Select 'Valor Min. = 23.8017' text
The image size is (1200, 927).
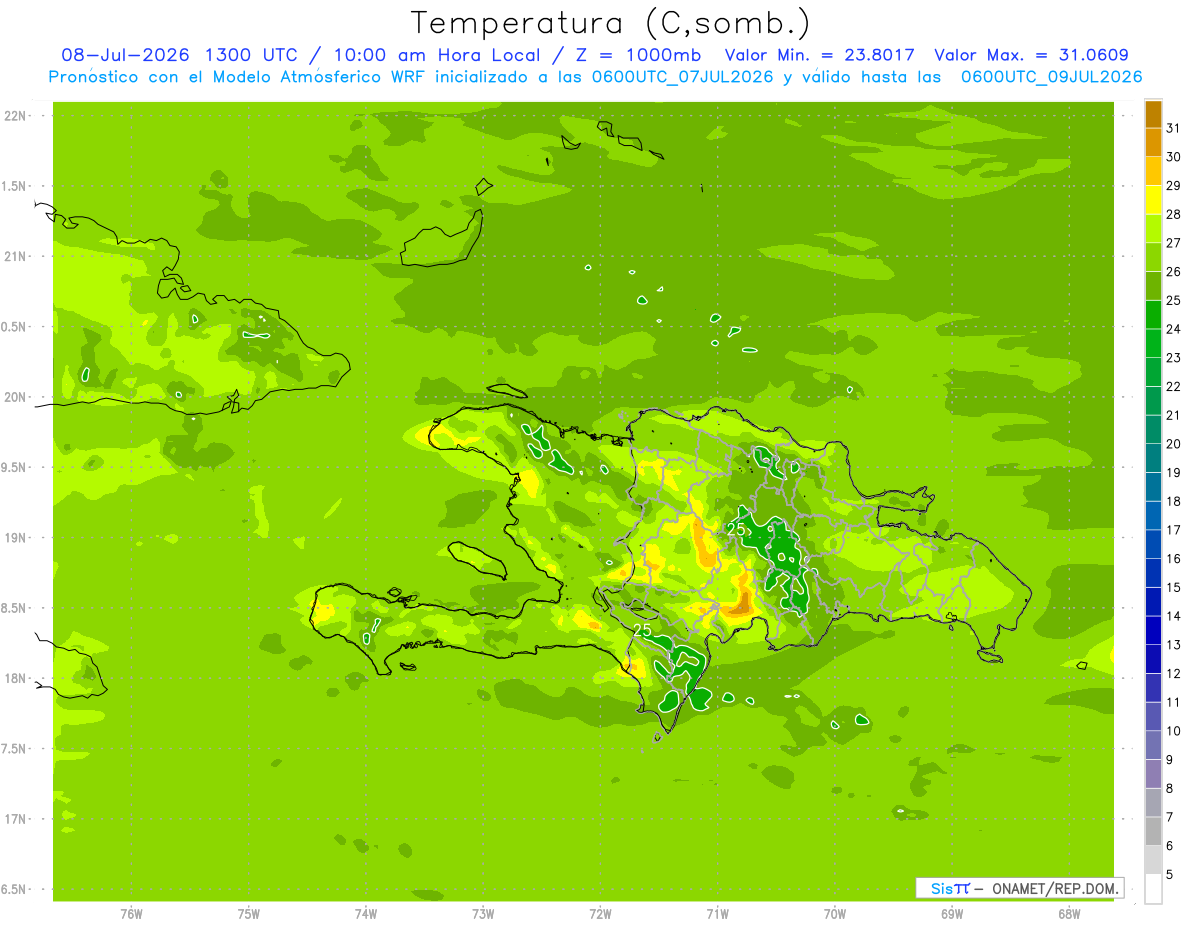coord(820,55)
